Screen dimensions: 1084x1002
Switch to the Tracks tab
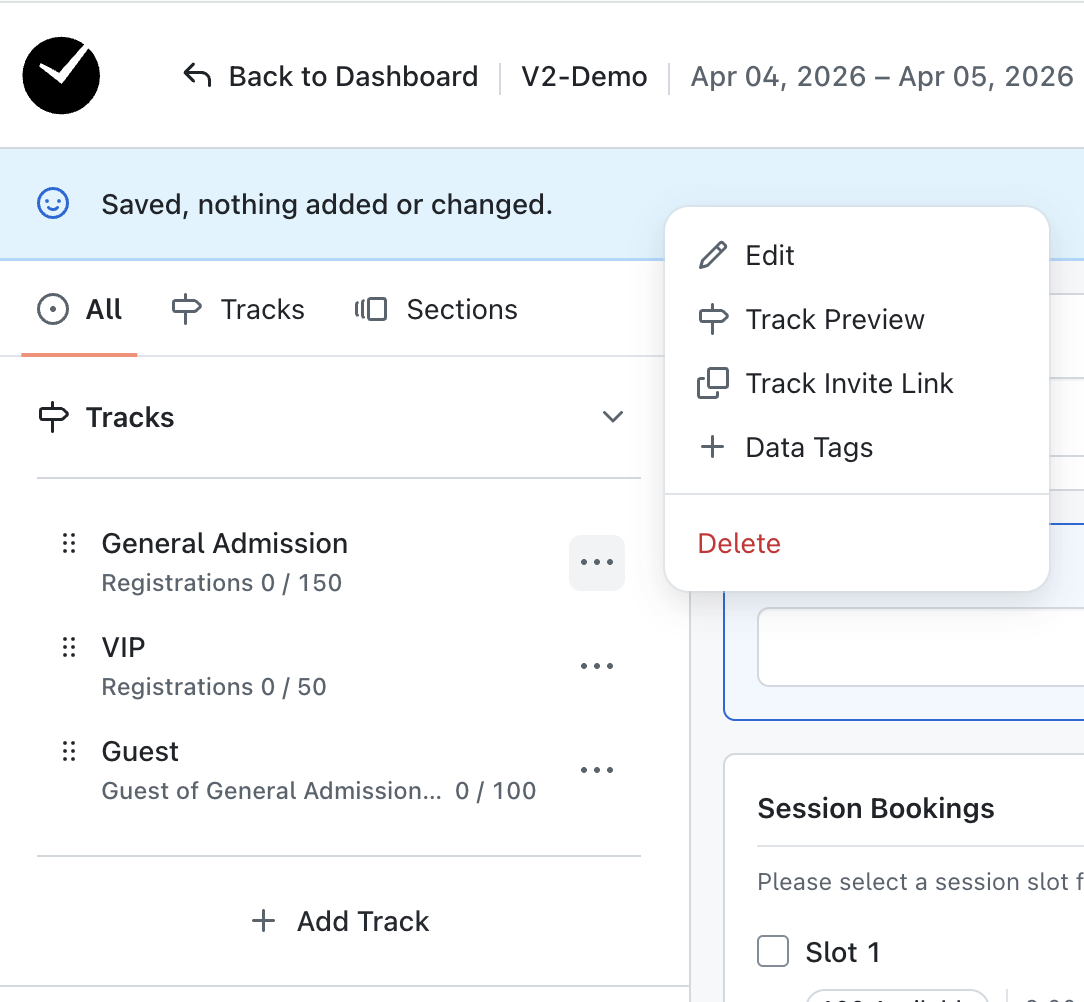[x=238, y=310]
